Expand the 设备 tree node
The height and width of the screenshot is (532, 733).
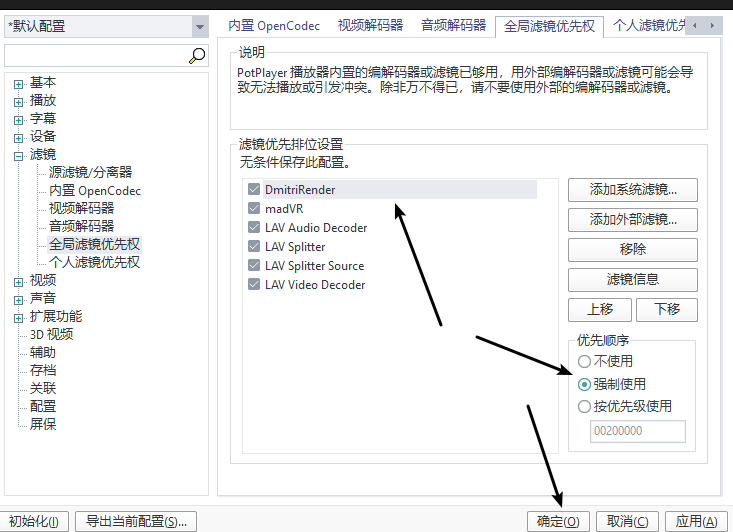coord(18,138)
